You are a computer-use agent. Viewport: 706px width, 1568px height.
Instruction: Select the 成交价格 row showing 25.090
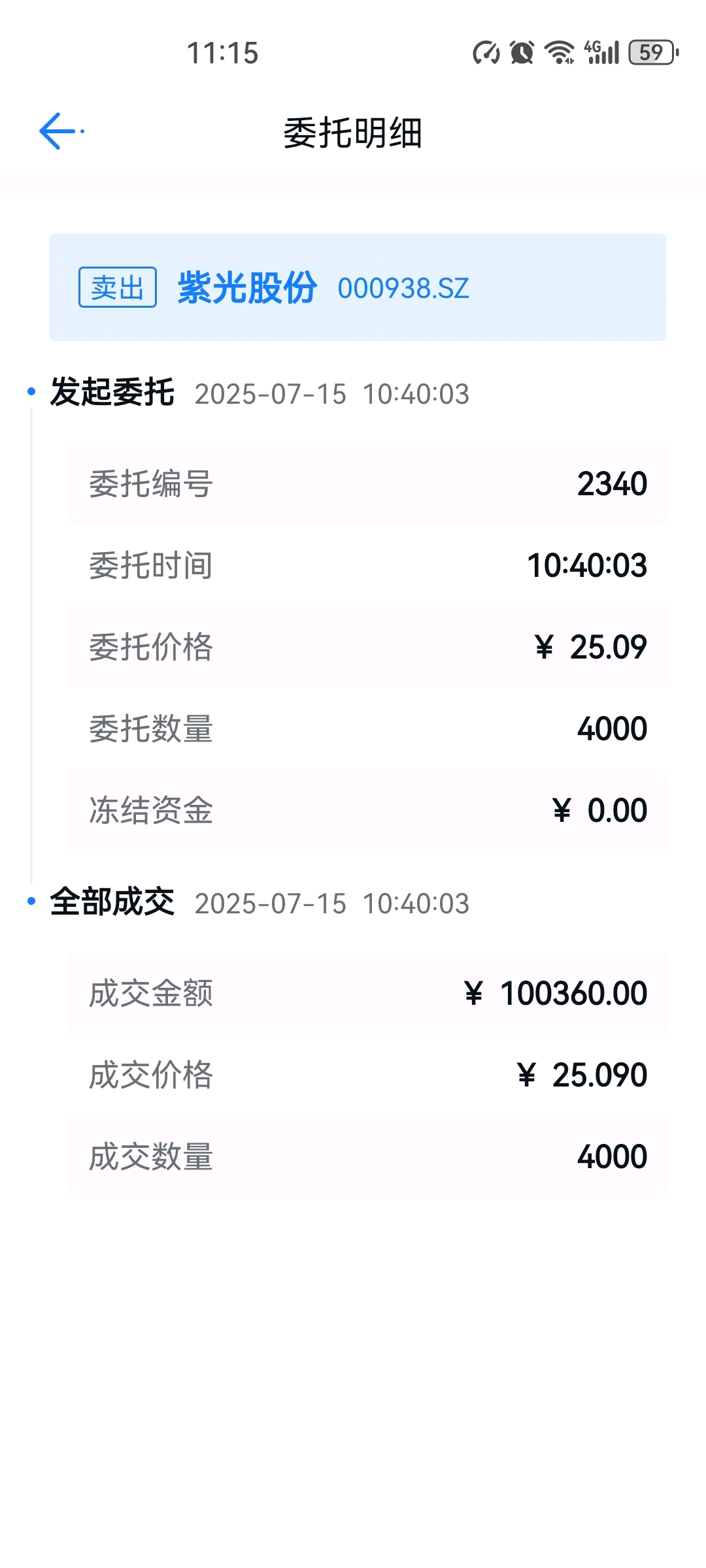(x=367, y=1075)
